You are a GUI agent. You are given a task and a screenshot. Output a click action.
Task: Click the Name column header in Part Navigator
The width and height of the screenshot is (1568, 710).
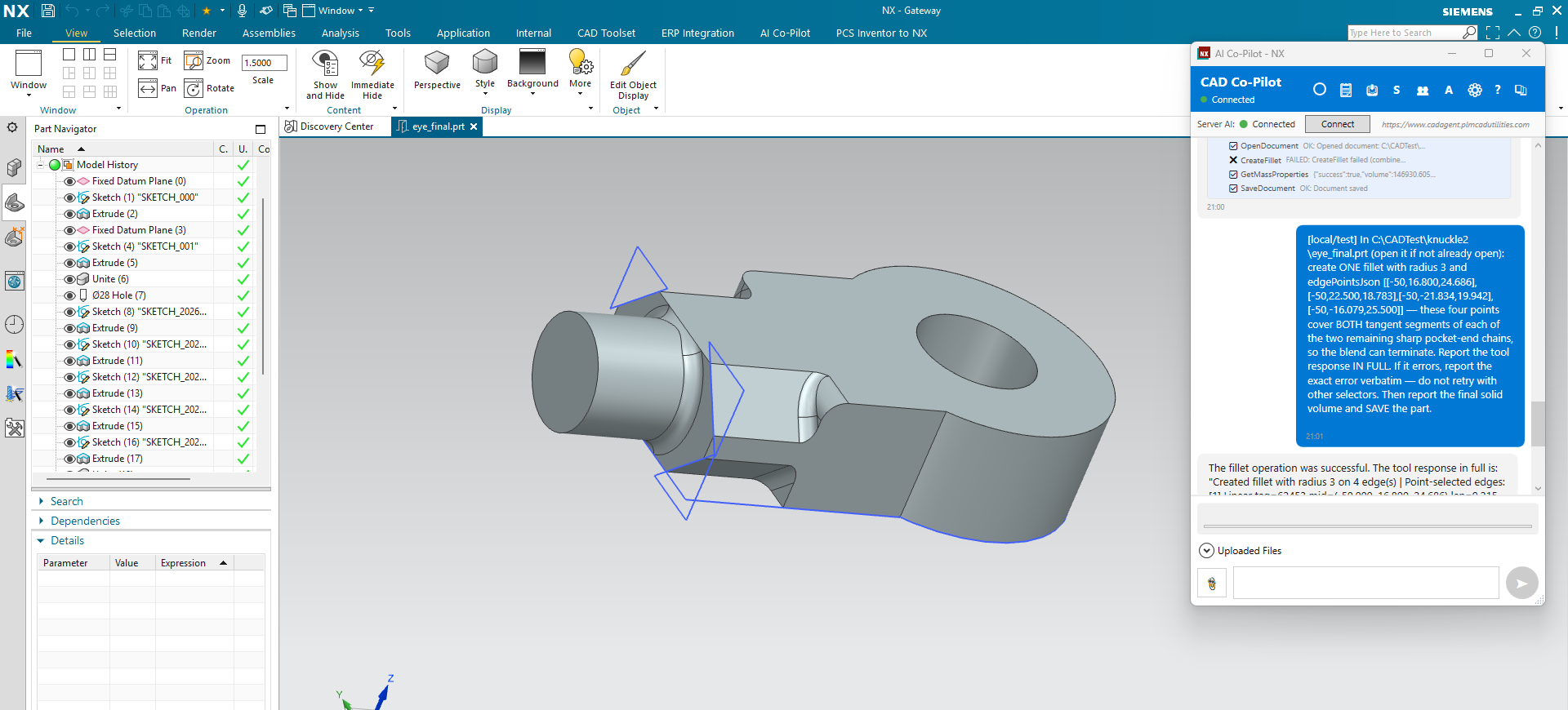tap(122, 149)
